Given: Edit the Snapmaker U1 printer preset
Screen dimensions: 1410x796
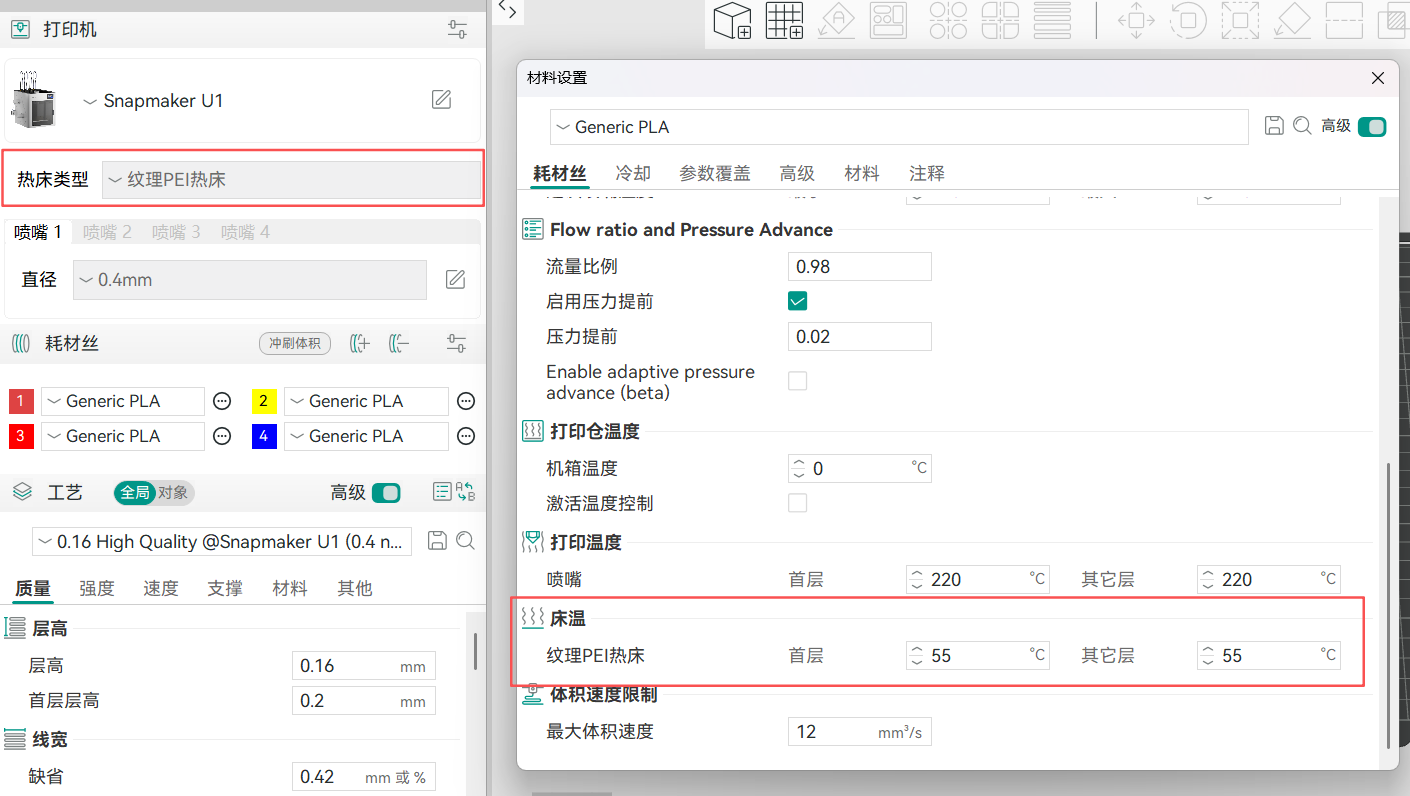Looking at the screenshot, I should click(441, 99).
